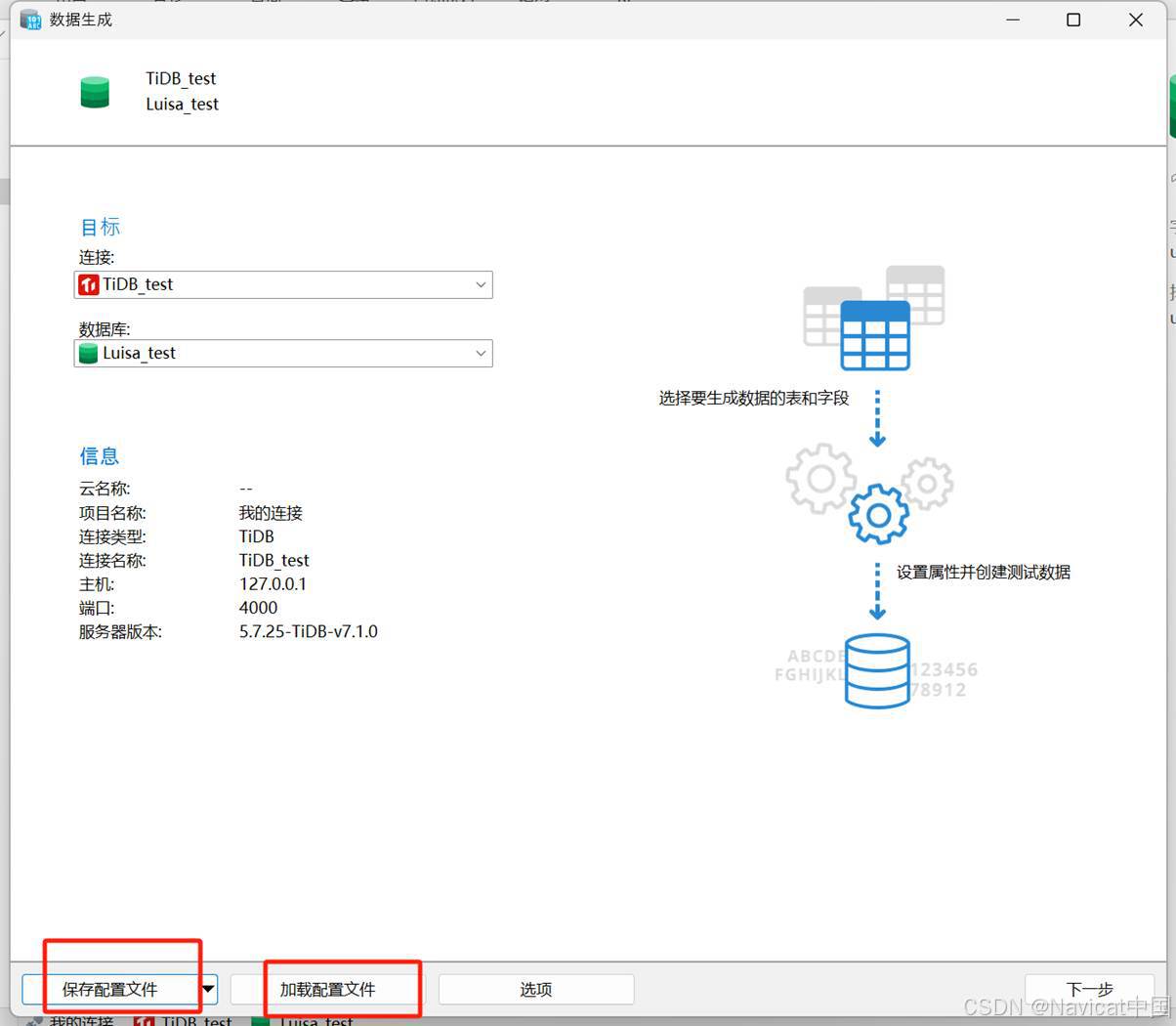
Task: Open the 连接 TiDB_test combo box
Action: pyautogui.click(x=283, y=284)
